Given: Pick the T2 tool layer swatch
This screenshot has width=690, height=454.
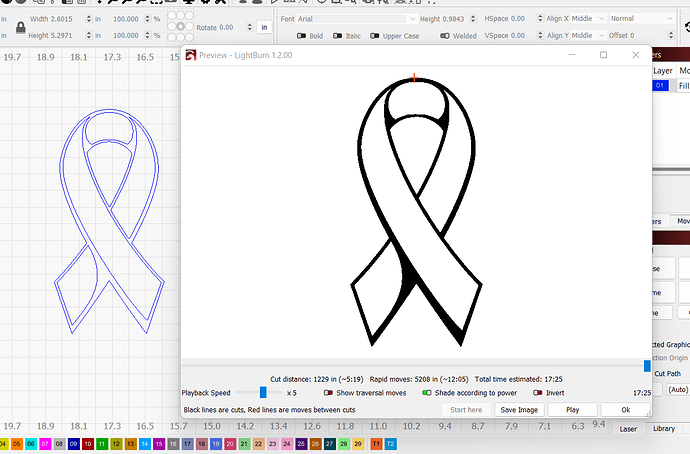Looking at the screenshot, I should point(391,444).
